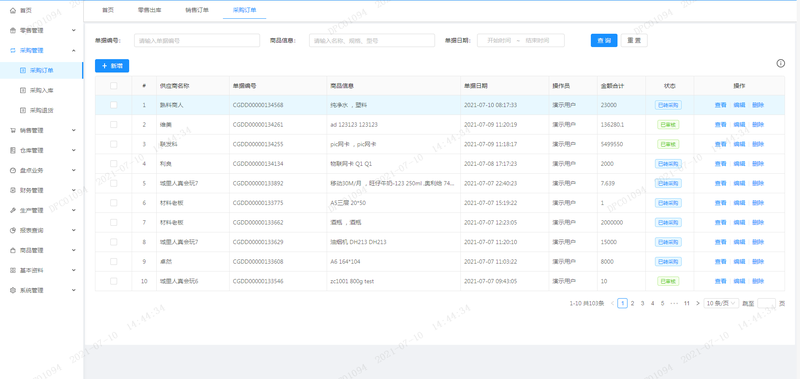The height and width of the screenshot is (379, 800).
Task: Expand the 系统管理 menu chevron
Action: (x=73, y=290)
